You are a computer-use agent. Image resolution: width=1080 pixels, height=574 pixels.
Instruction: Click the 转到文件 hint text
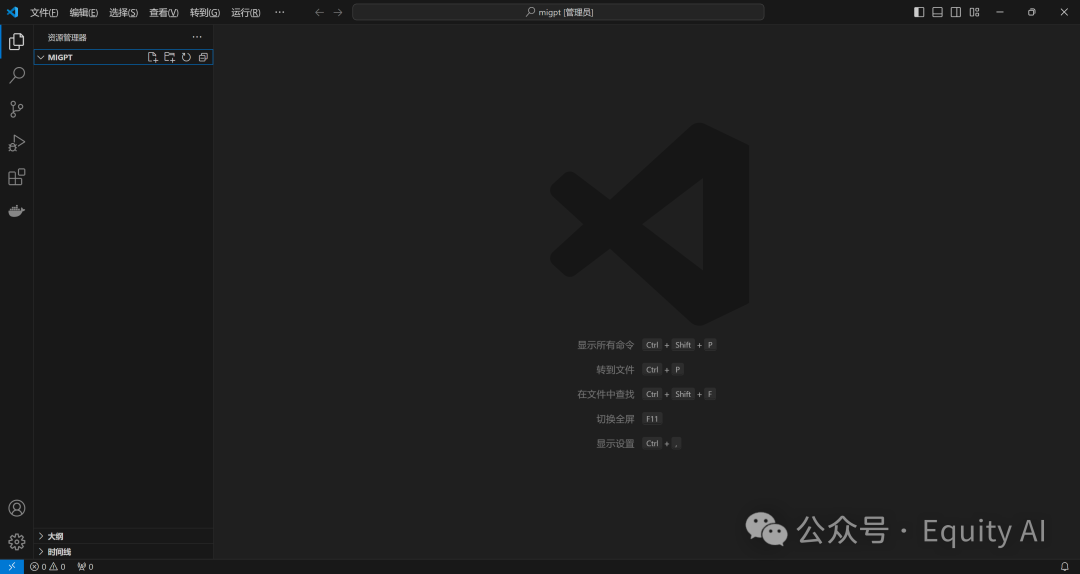[x=615, y=369]
